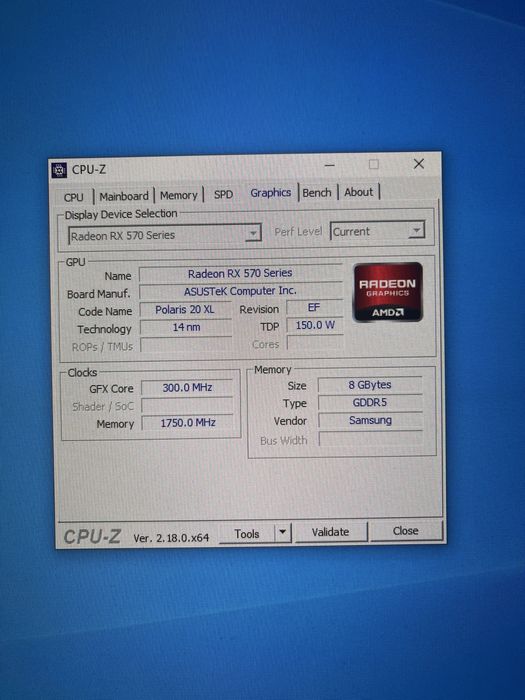Screen dimensions: 525x700
Task: Click the GFX Core 300.0 MHz value
Action: 187,388
